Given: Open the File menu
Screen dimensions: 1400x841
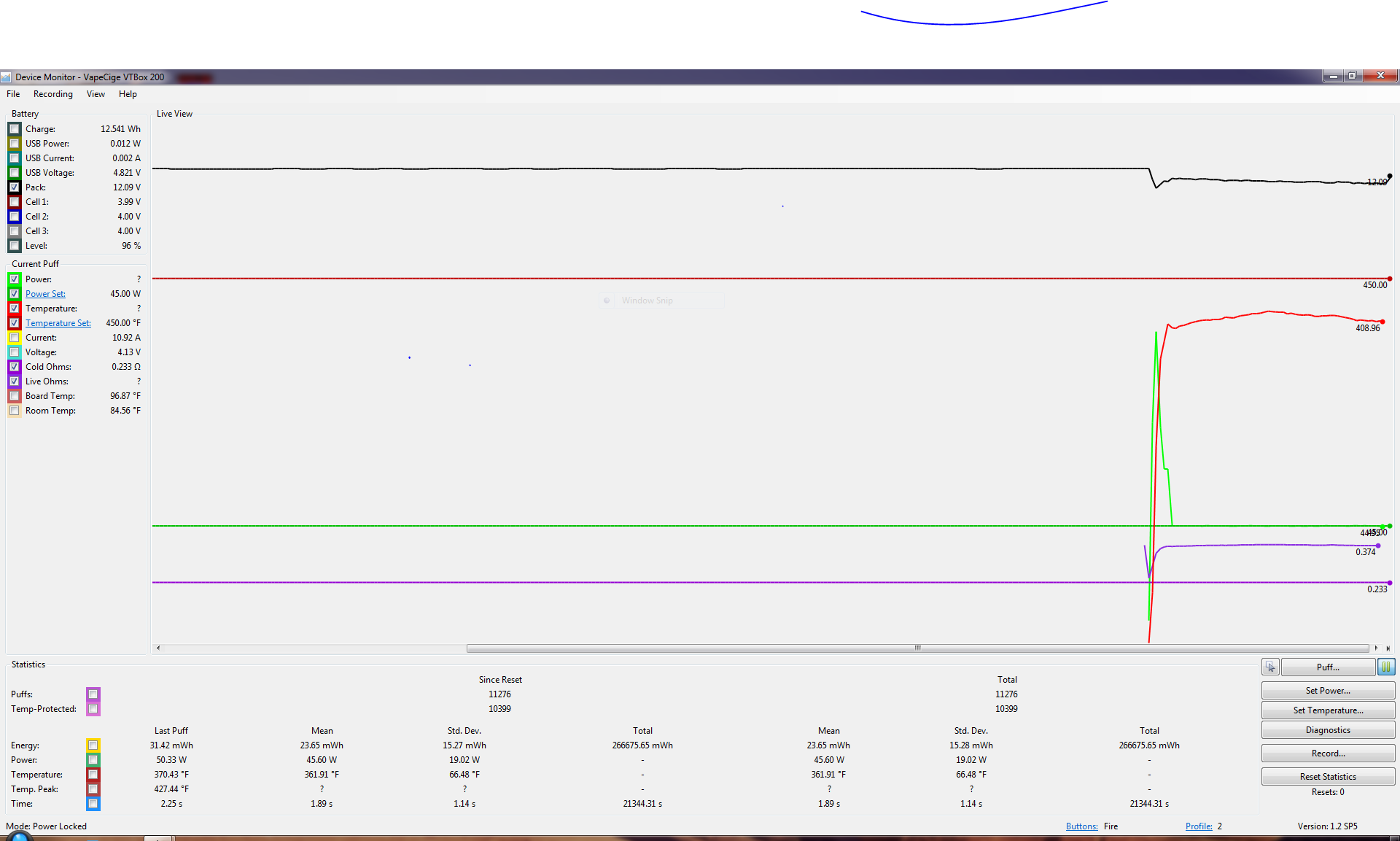Looking at the screenshot, I should (13, 94).
